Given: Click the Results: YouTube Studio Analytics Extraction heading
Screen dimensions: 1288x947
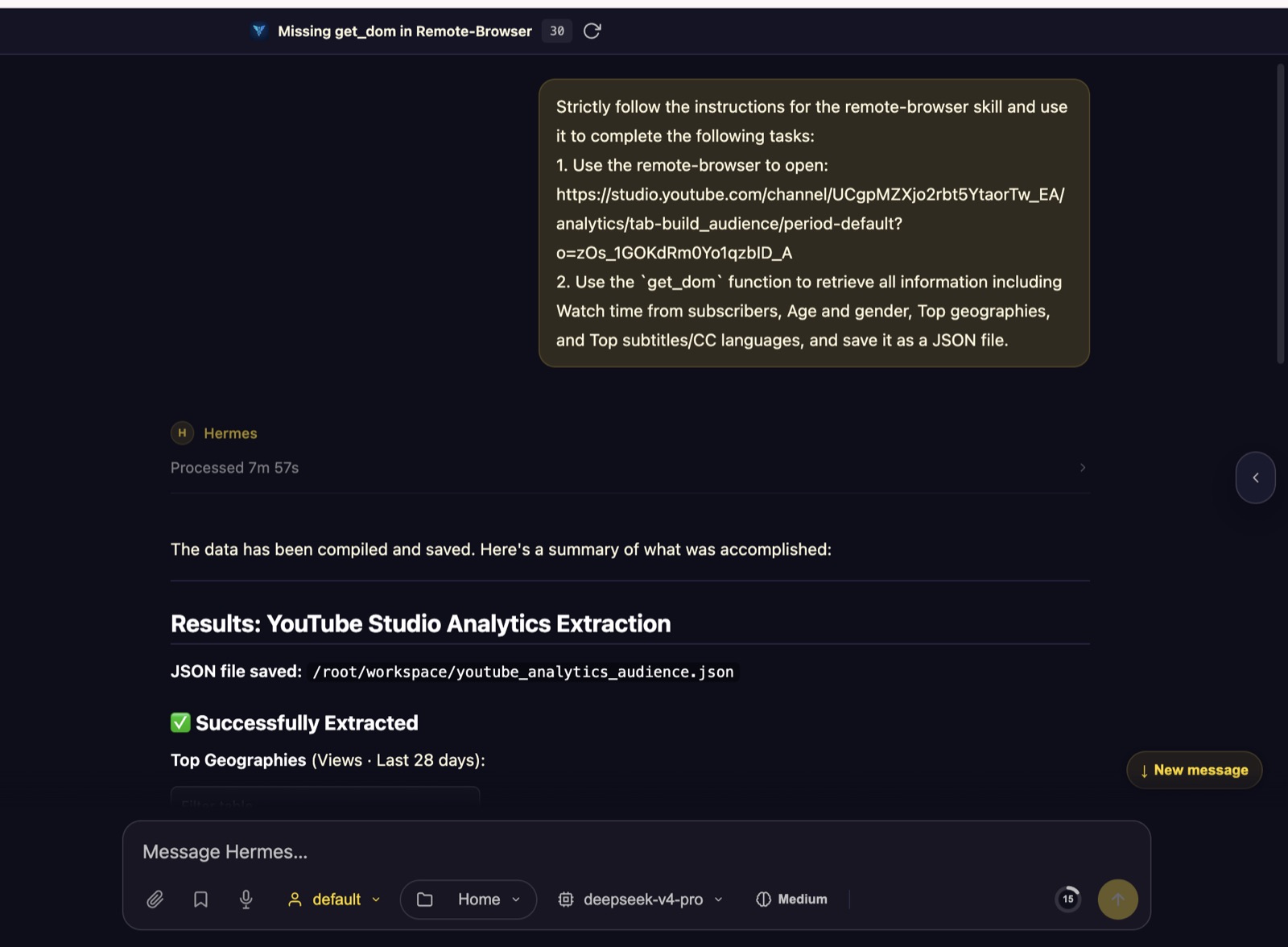Looking at the screenshot, I should [421, 623].
